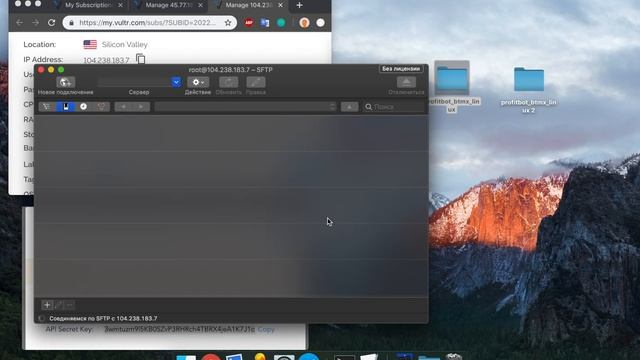This screenshot has height=360, width=640.
Task: Close the Manage 45.77 tab
Action: click(200, 5)
